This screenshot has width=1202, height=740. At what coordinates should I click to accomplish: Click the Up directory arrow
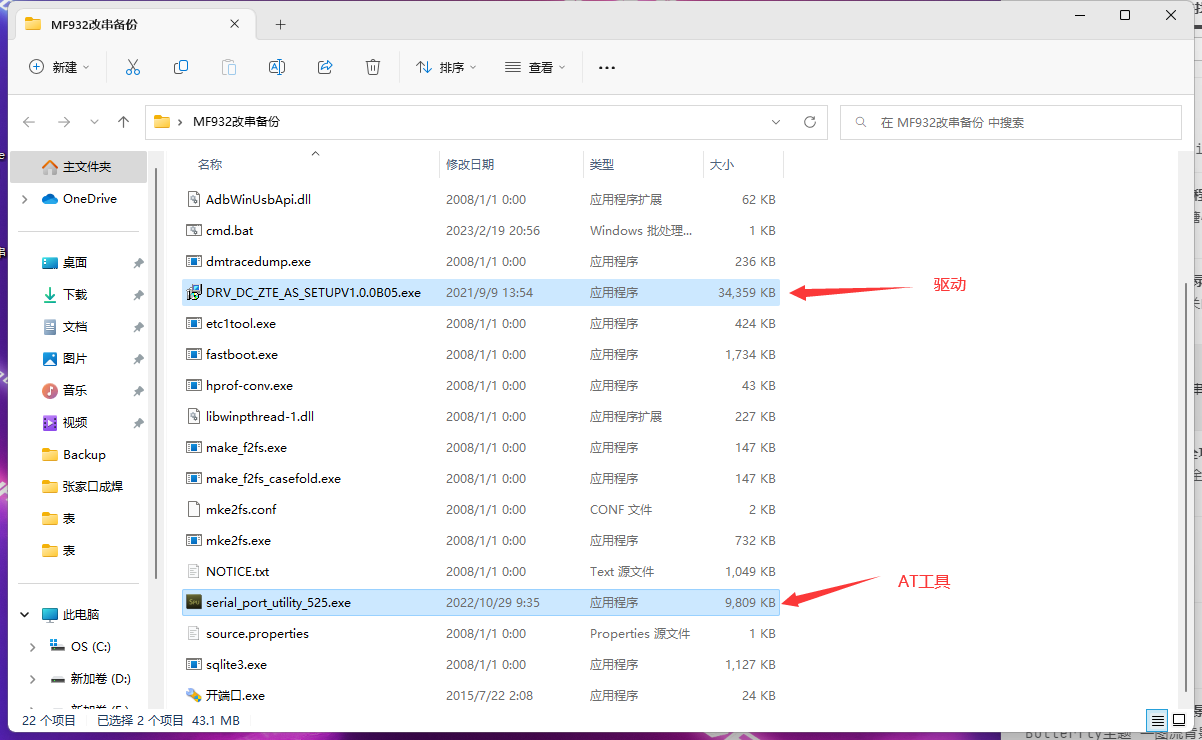[124, 122]
